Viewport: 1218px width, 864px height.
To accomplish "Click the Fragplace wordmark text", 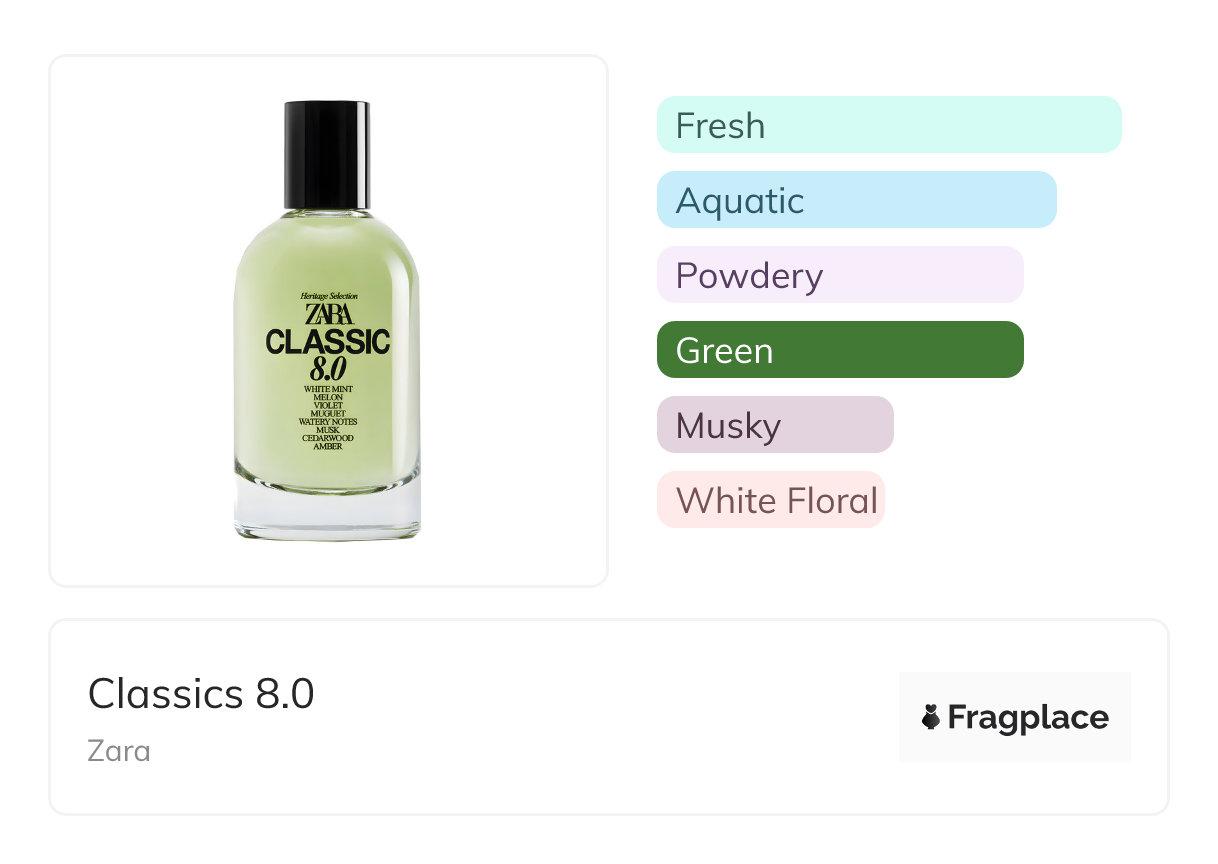I will point(1028,718).
